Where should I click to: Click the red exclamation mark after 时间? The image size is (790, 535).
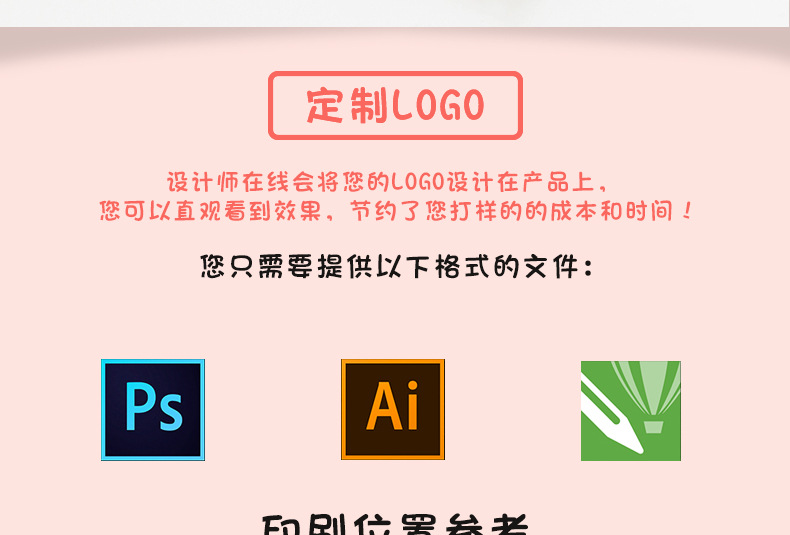tap(687, 211)
